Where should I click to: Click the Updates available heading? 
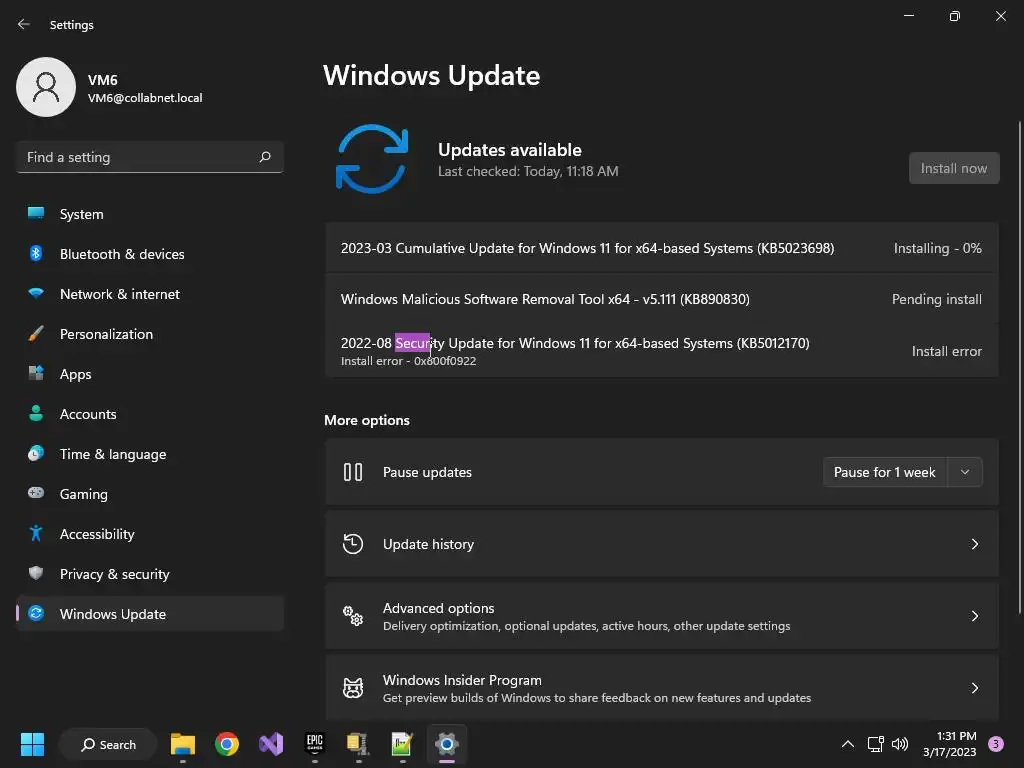(509, 150)
